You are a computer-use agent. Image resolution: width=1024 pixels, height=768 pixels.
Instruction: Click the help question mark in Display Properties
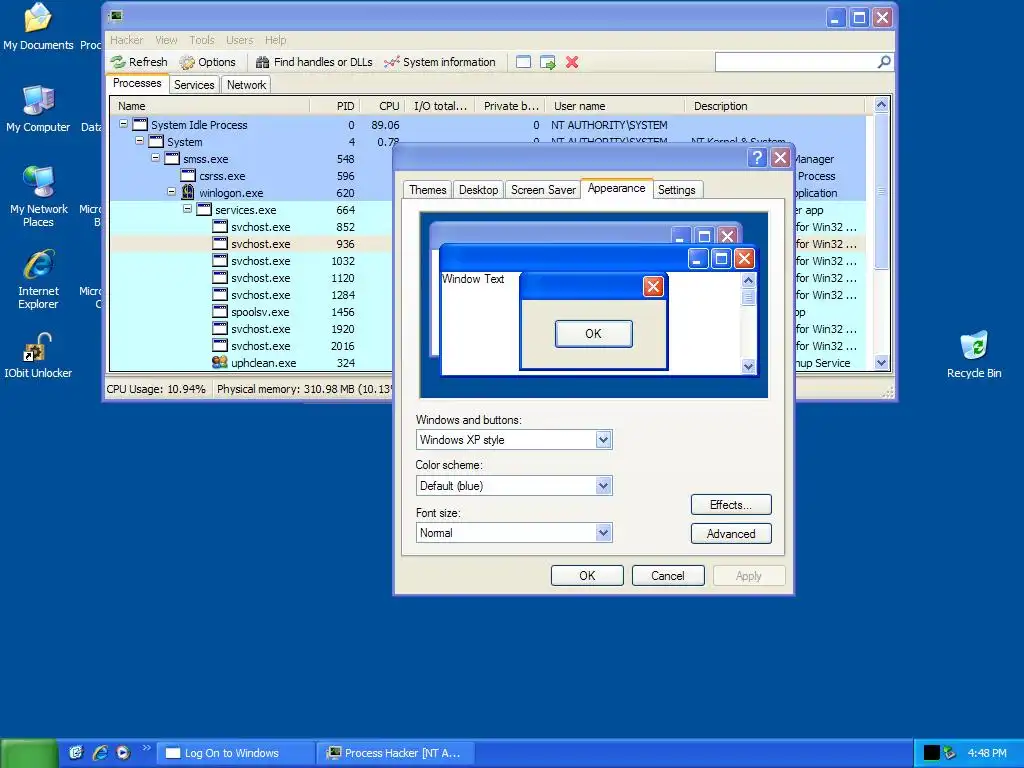(757, 157)
